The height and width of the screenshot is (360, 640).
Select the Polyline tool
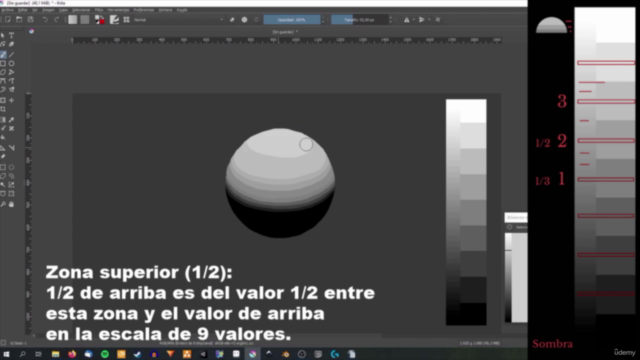(11, 72)
